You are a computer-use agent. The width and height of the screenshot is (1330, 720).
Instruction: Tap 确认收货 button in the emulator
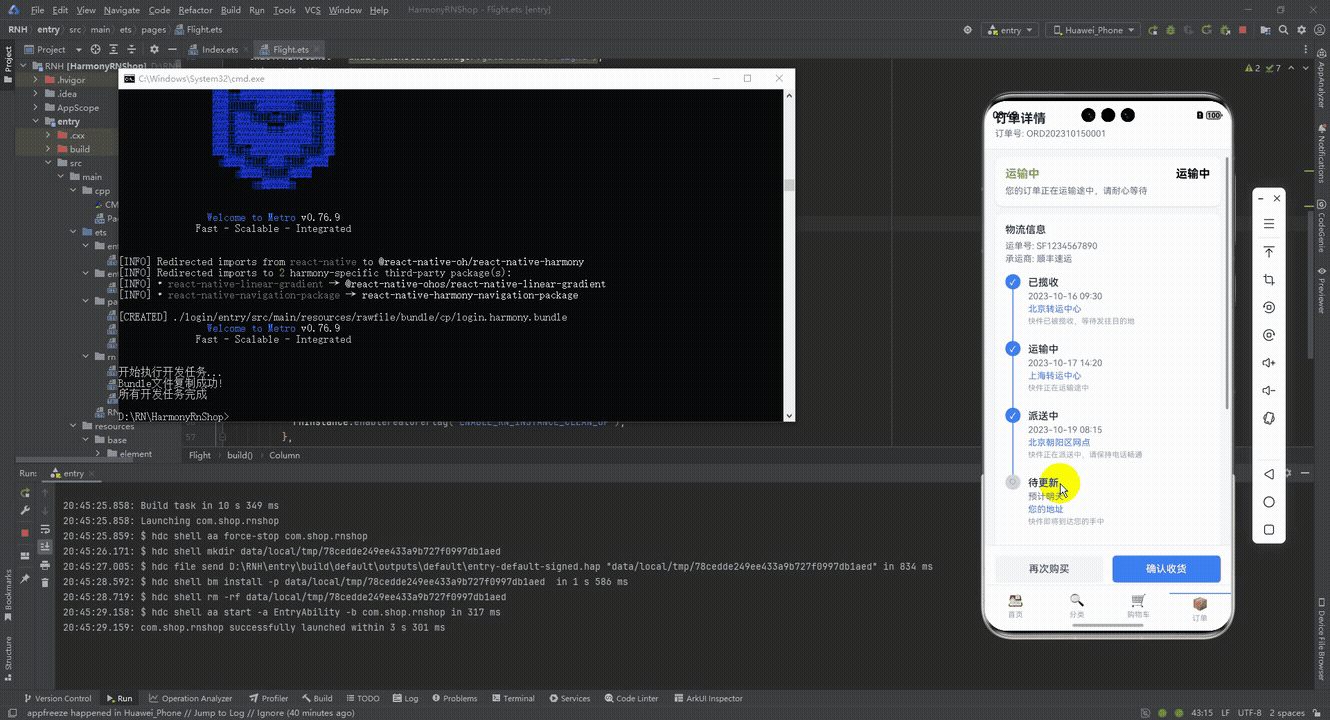[1166, 569]
